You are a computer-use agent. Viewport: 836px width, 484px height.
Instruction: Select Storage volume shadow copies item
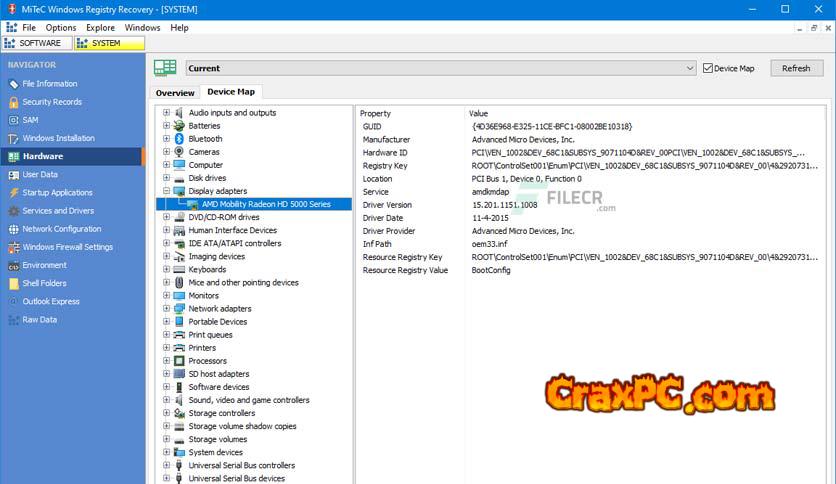(242, 426)
